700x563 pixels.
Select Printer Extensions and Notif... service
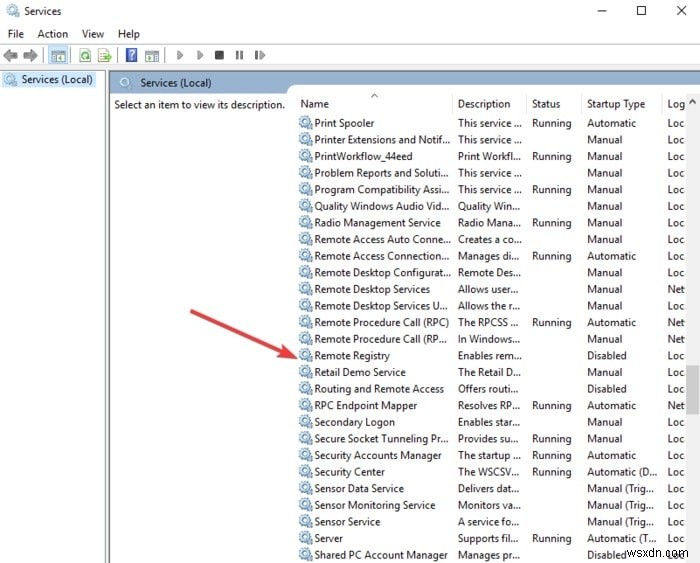[x=382, y=139]
